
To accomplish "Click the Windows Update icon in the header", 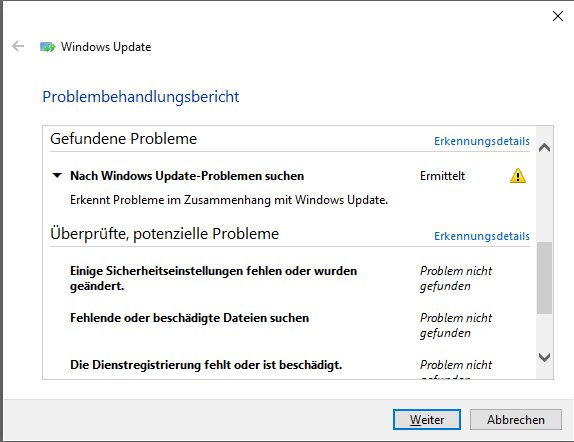I will point(48,47).
